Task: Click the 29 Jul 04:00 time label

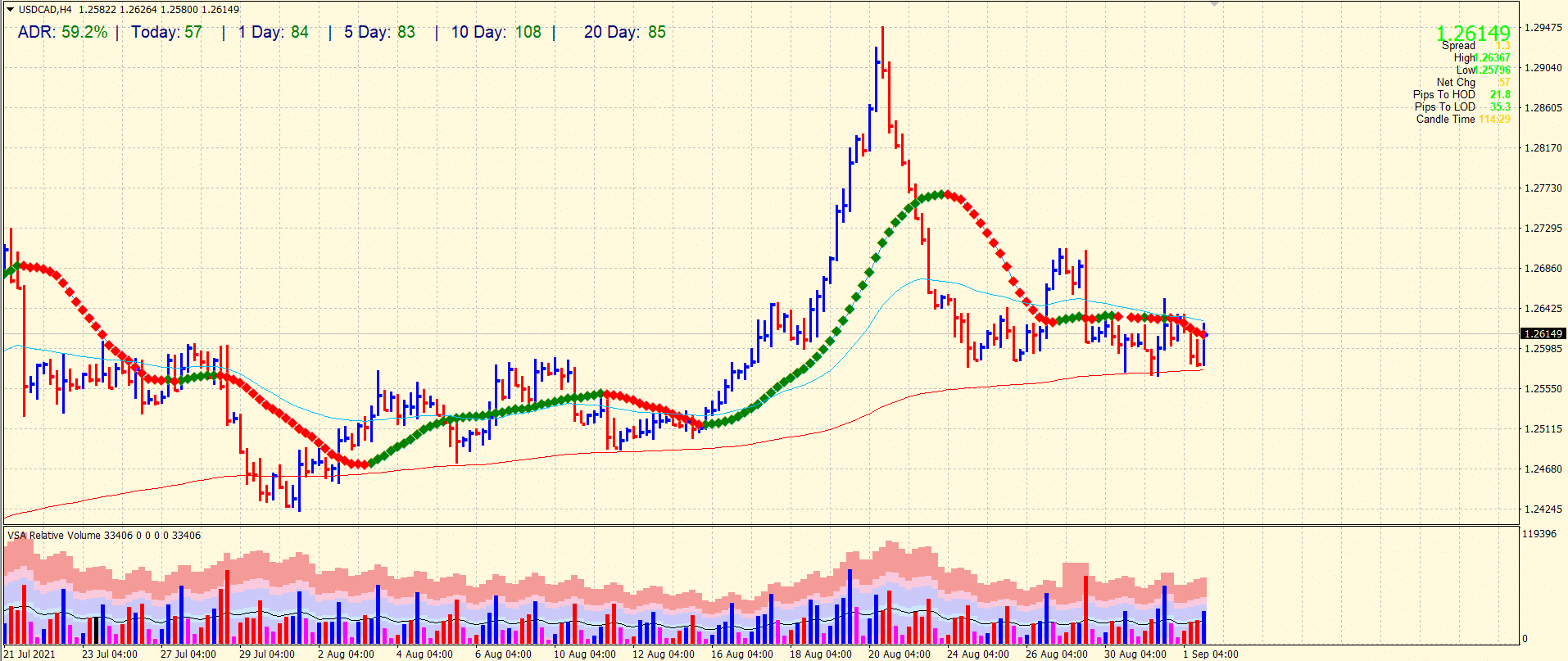Action: pos(267,654)
